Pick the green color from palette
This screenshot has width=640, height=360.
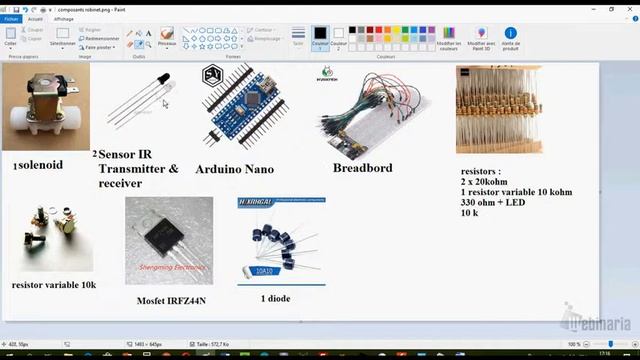click(x=405, y=30)
